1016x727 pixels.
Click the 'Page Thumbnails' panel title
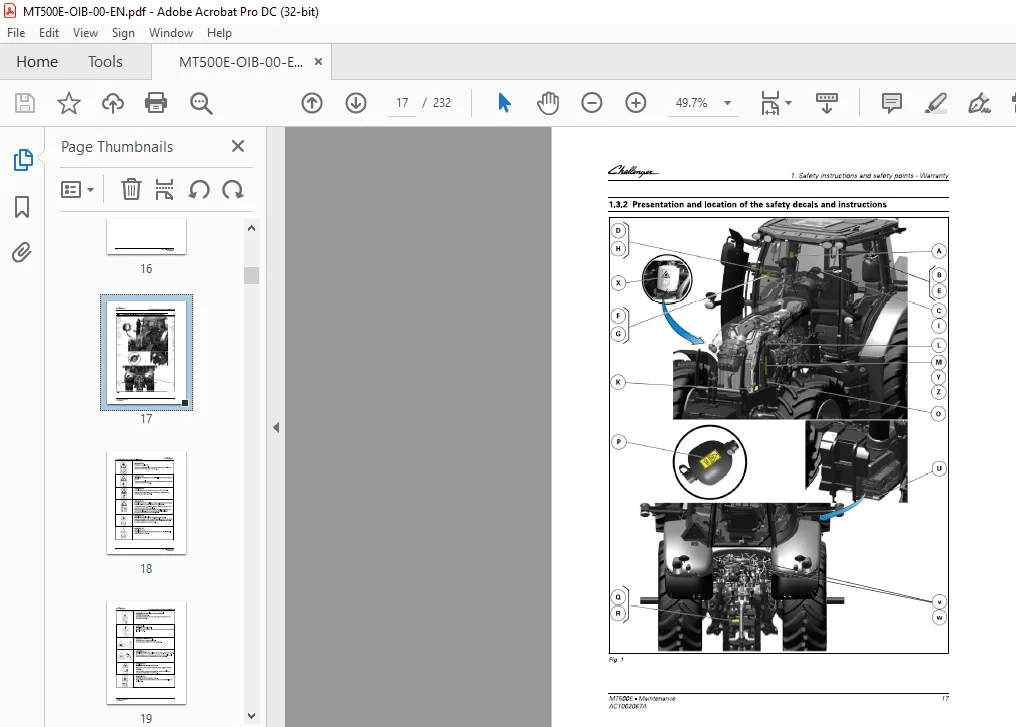click(x=117, y=147)
